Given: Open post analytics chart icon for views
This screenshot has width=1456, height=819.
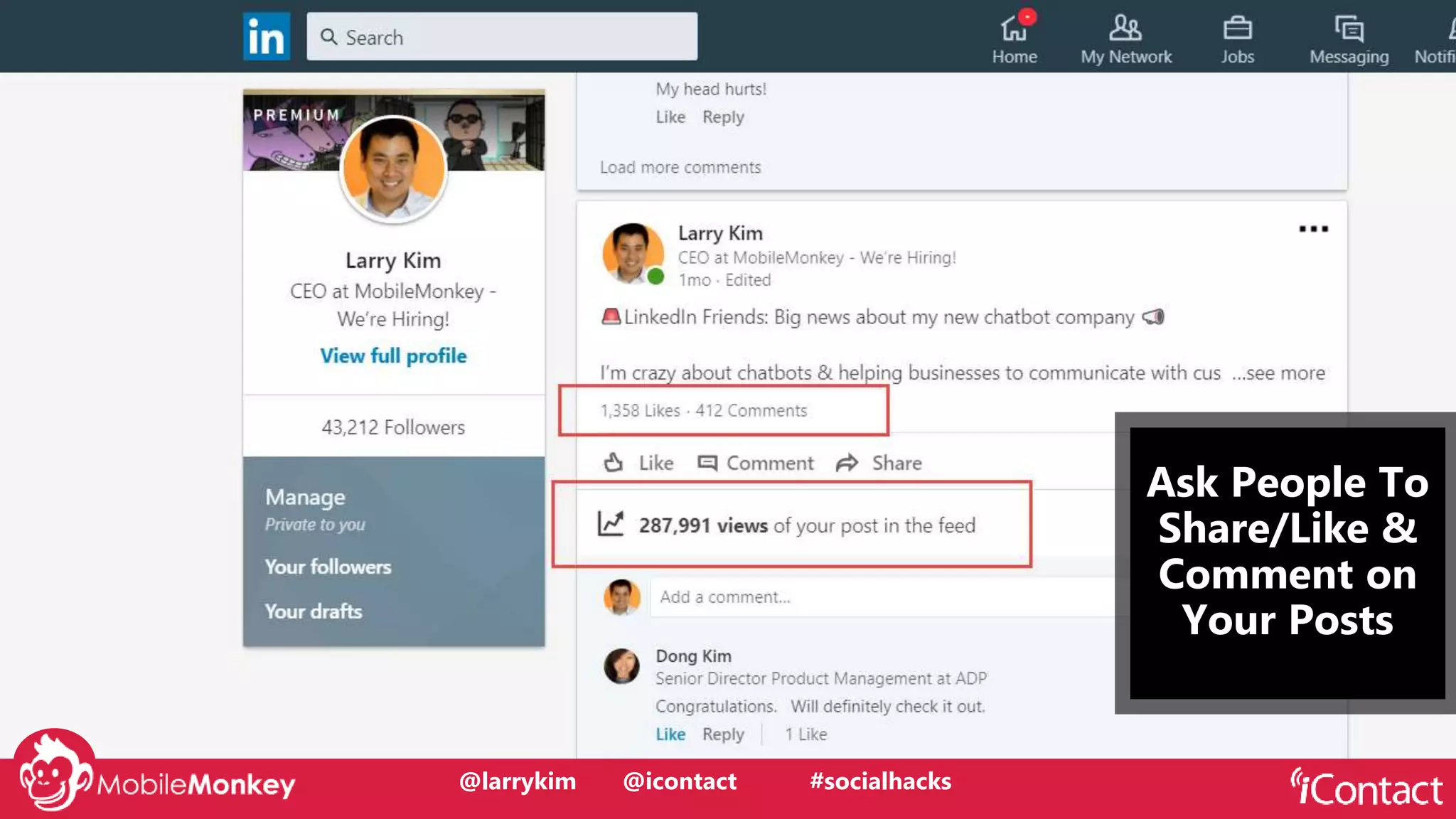Looking at the screenshot, I should pos(611,524).
